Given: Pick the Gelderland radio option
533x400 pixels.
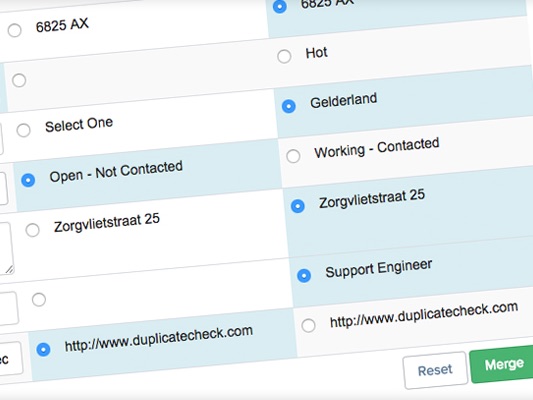Looking at the screenshot, I should click(289, 106).
